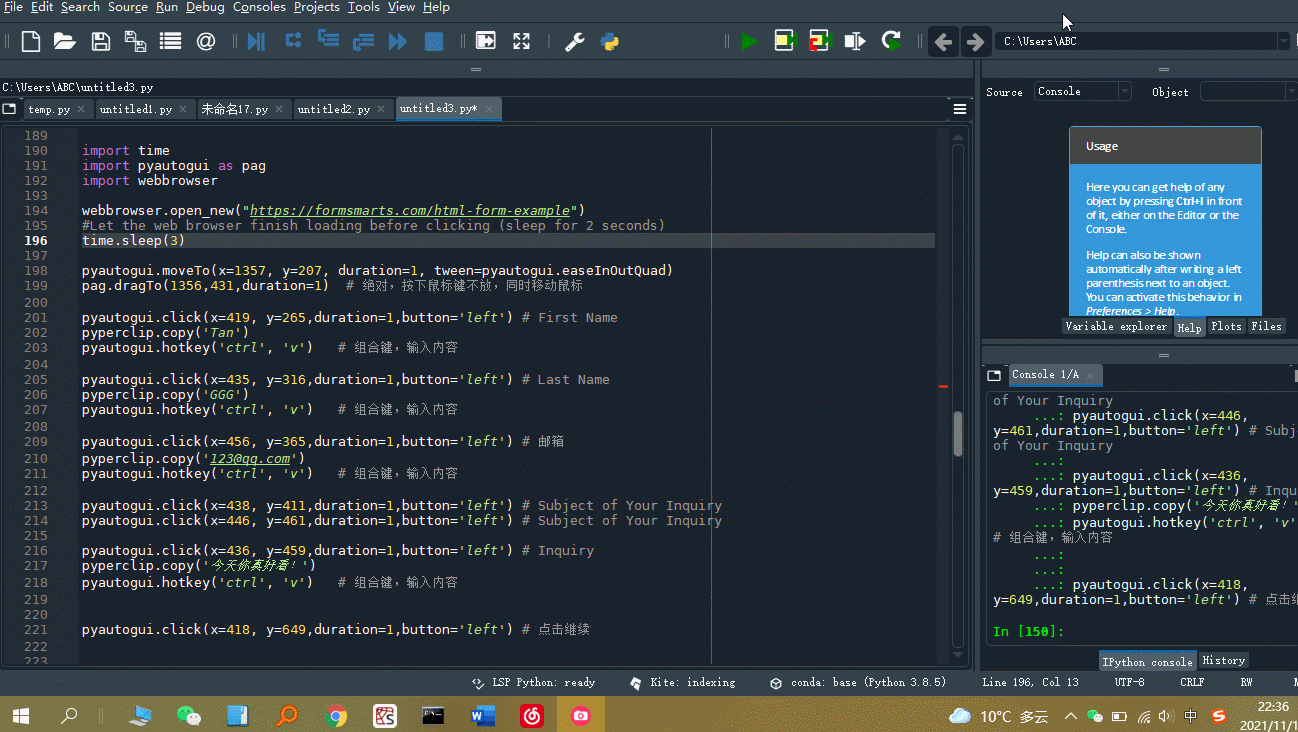Click the UTF-8 encoding status
Image resolution: width=1298 pixels, height=732 pixels.
point(1129,683)
